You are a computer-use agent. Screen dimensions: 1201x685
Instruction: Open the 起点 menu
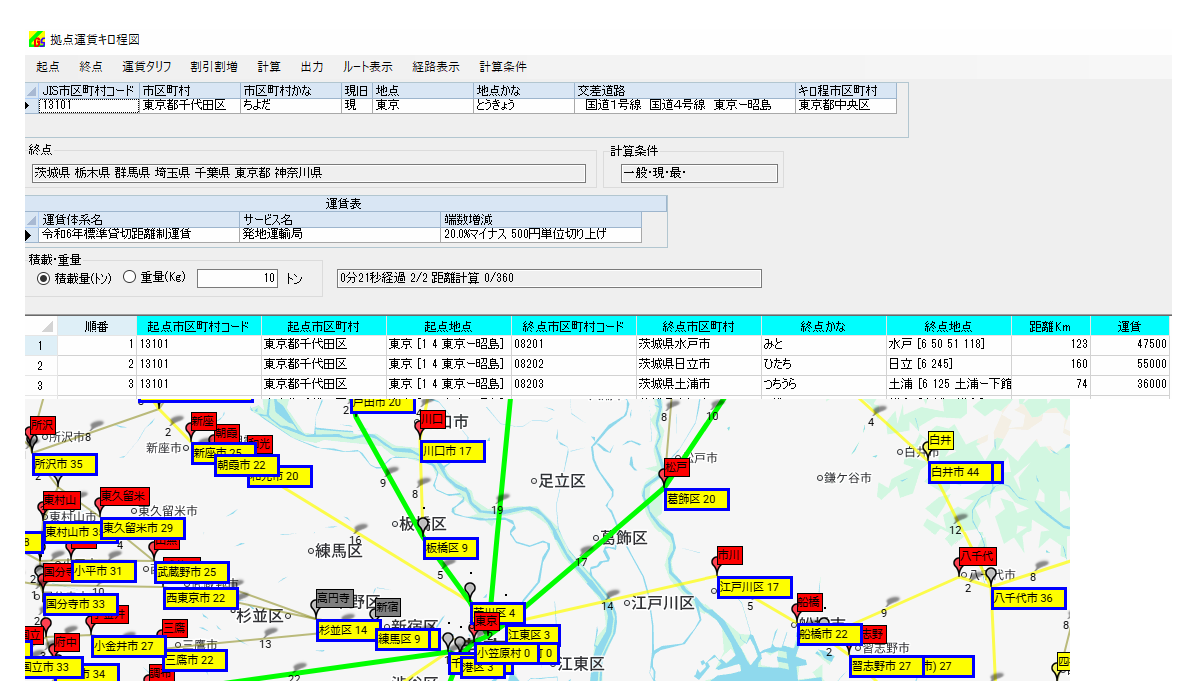pyautogui.click(x=47, y=67)
